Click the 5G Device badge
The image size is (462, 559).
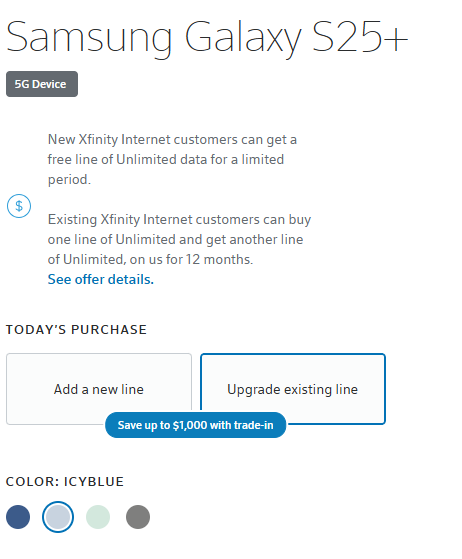[42, 84]
